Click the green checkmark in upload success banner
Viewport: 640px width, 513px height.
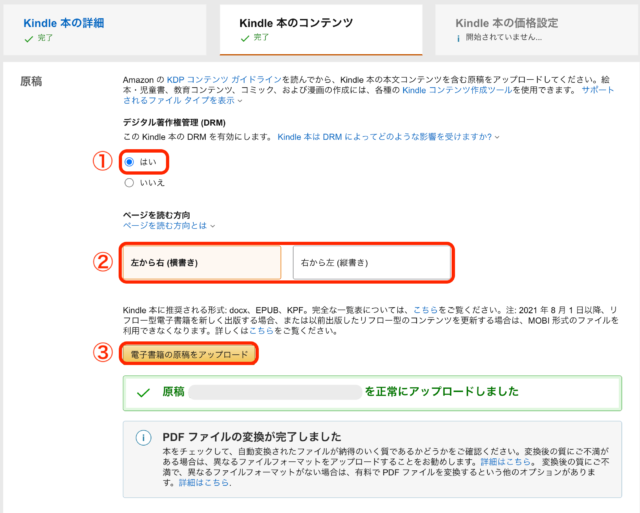(x=140, y=393)
